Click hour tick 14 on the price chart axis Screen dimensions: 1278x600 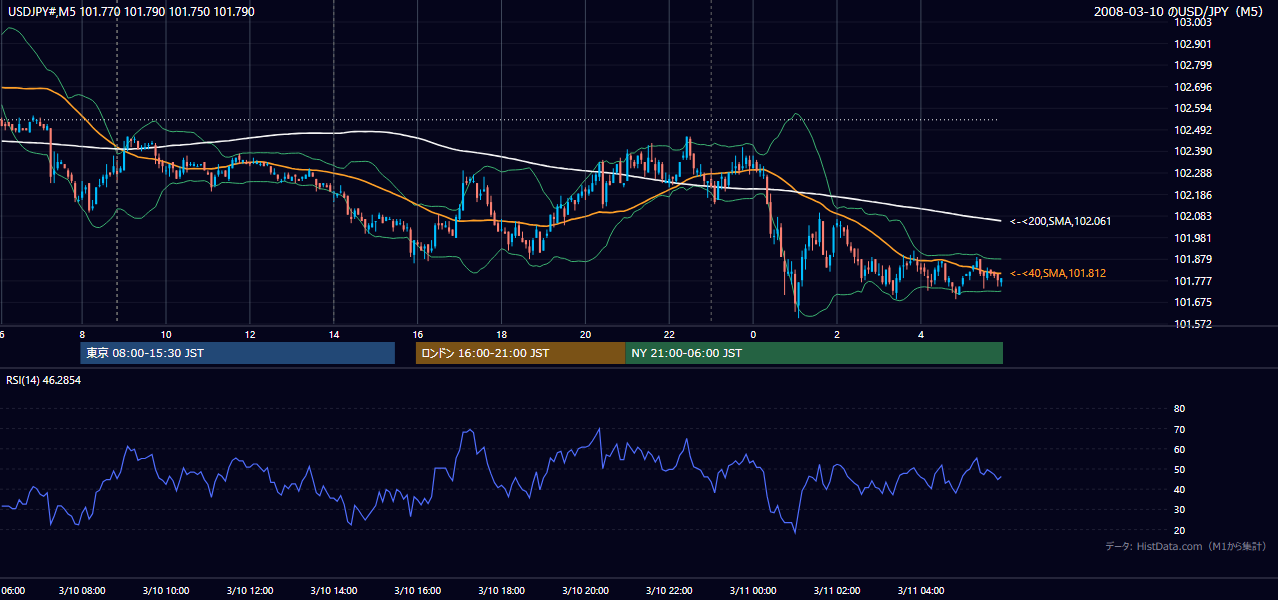[333, 334]
